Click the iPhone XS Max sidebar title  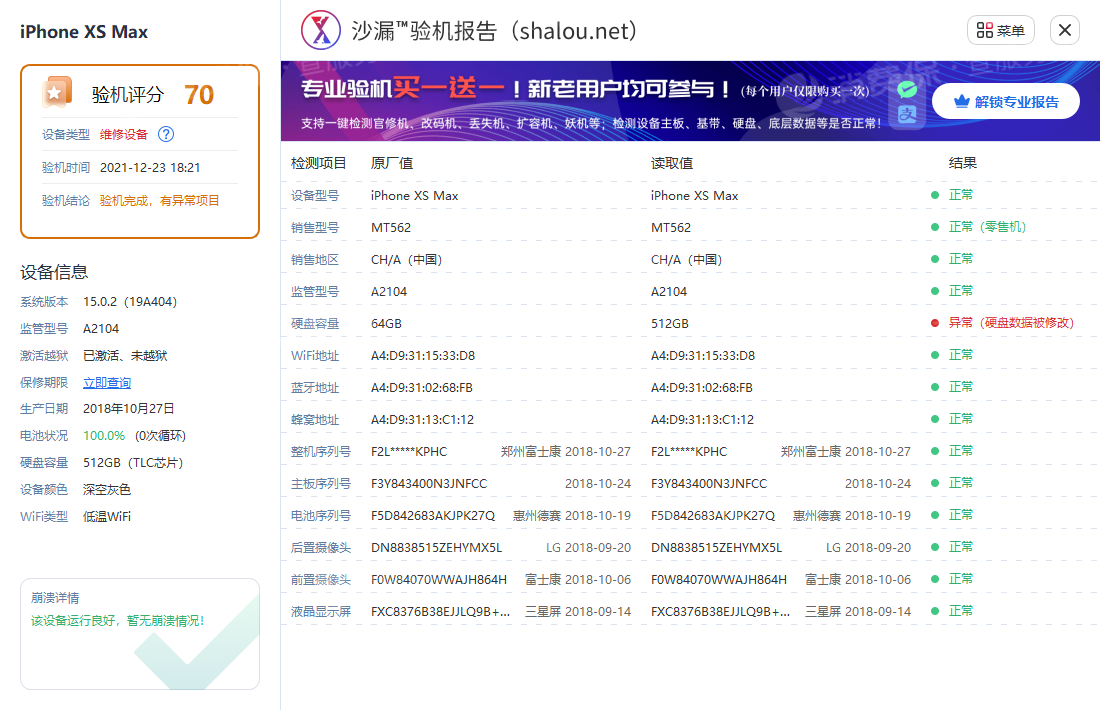[83, 32]
